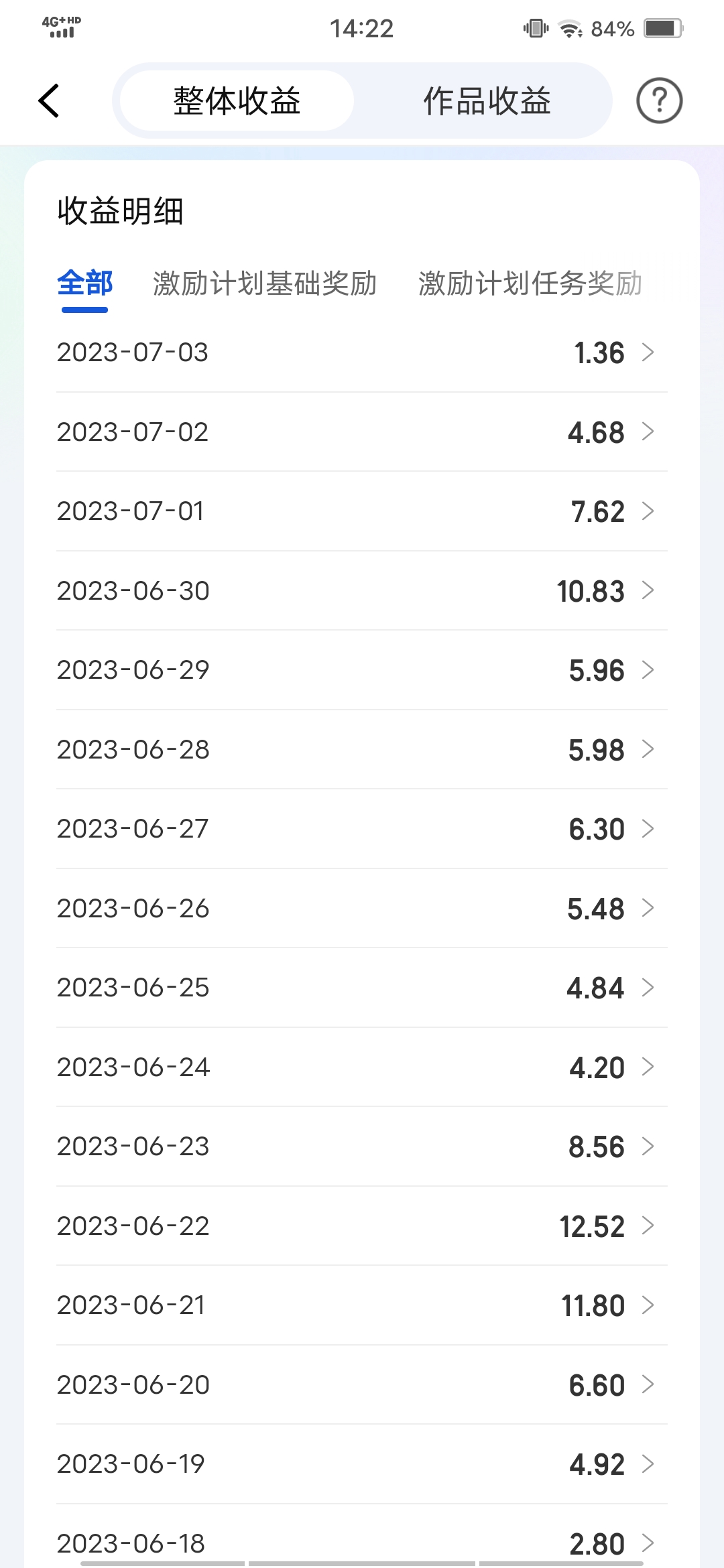Tap the 4G signal strength icon
The width and height of the screenshot is (724, 1568).
pos(62,27)
